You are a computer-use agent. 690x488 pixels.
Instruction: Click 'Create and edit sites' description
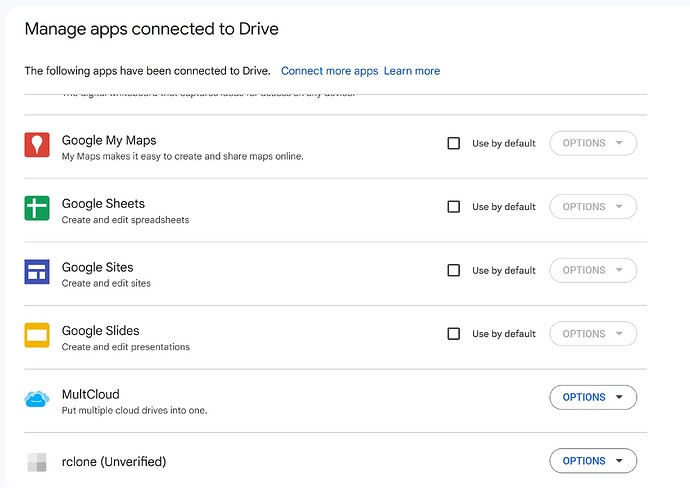[106, 283]
